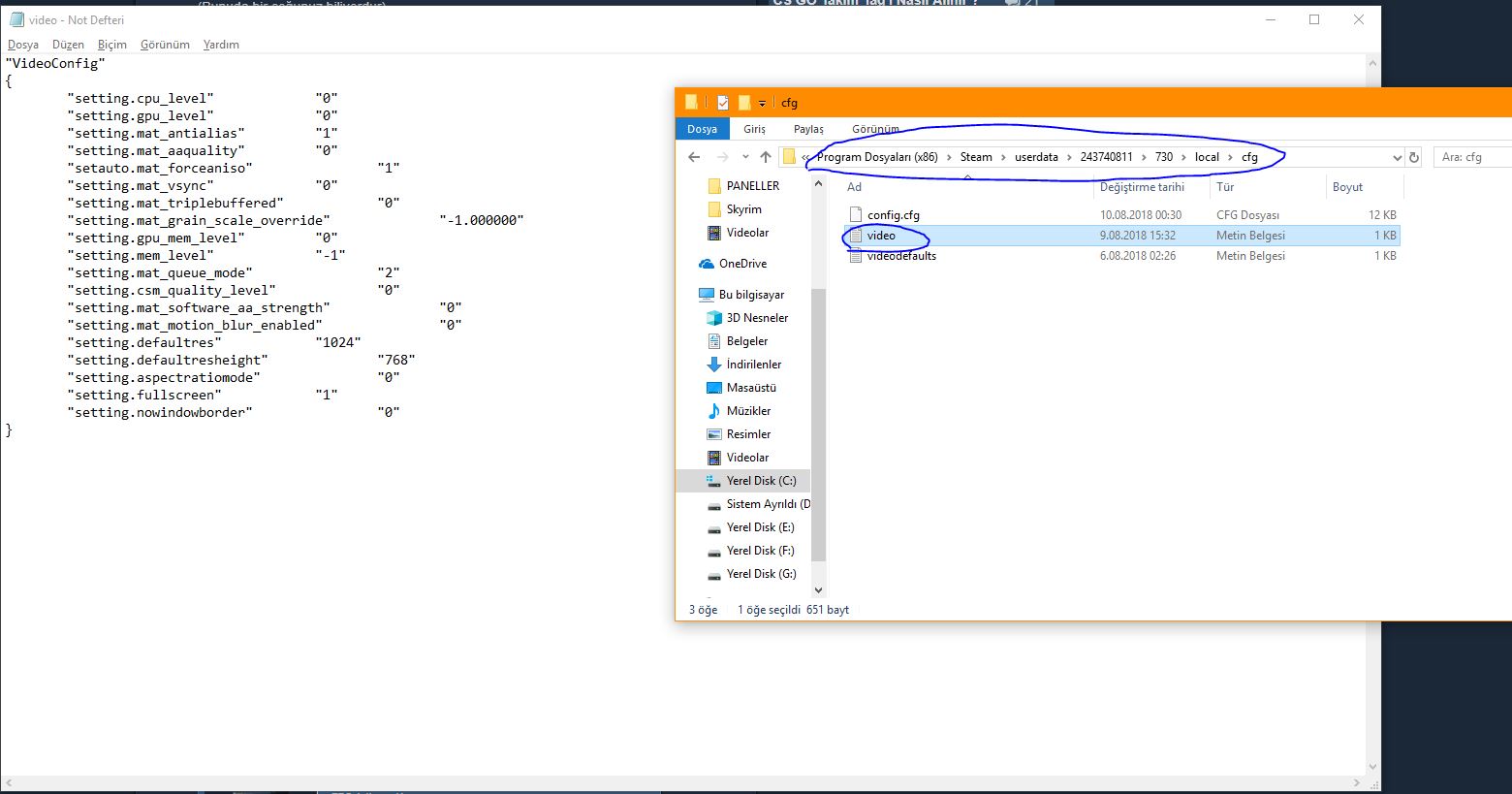Switch to the Görünüm ribbon tab in Explorer
Image resolution: width=1512 pixels, height=794 pixels.
(x=875, y=129)
